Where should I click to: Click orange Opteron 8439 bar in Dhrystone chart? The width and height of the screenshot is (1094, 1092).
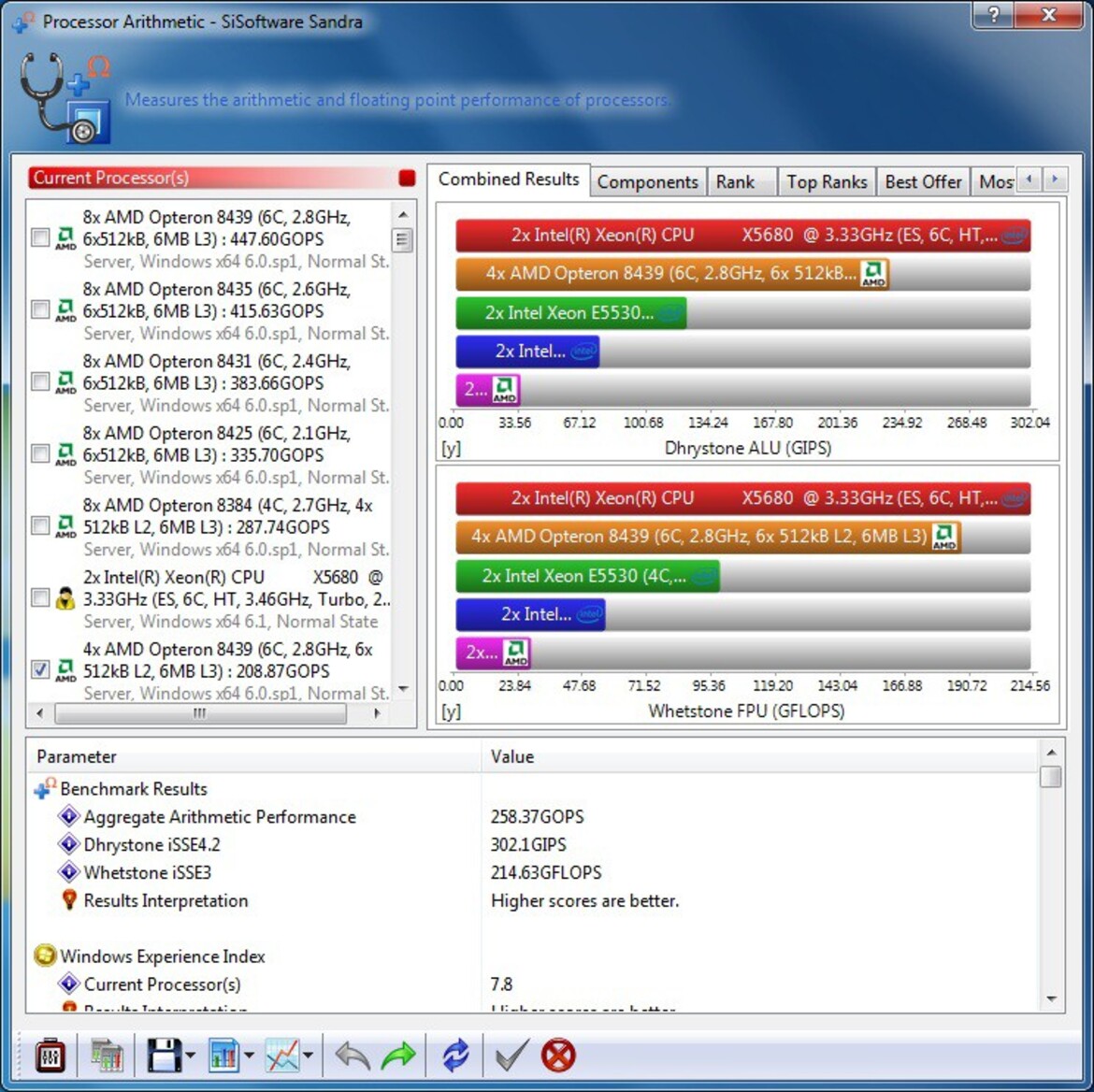672,274
